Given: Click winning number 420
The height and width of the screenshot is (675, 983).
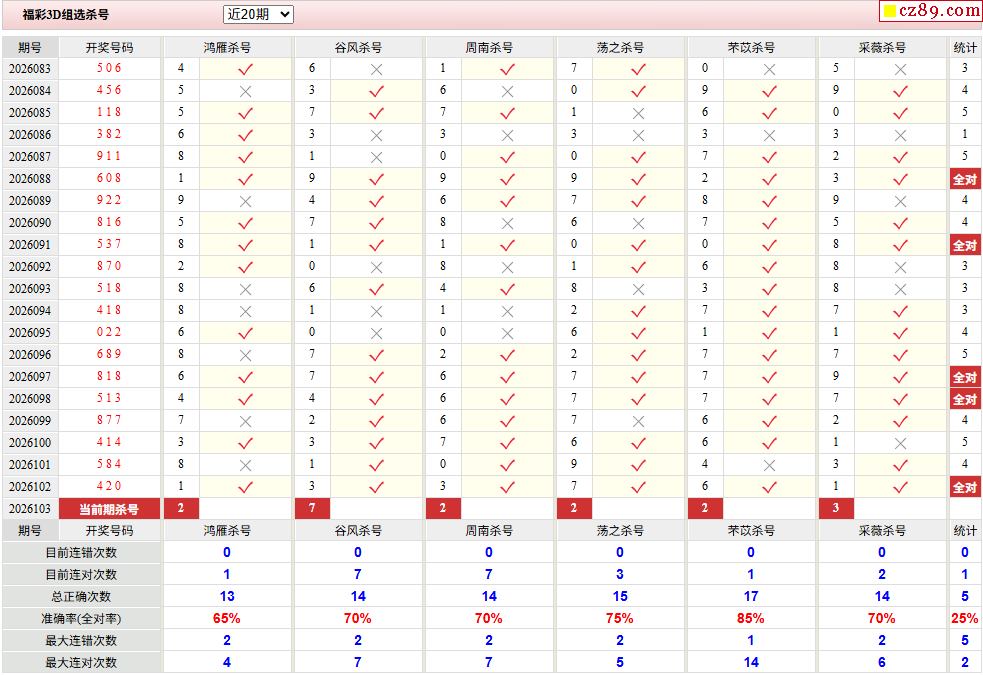Looking at the screenshot, I should (x=109, y=486).
